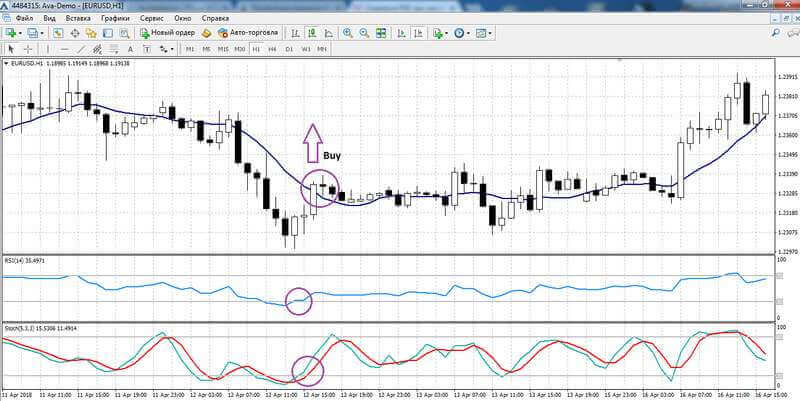Select the Trendline tool

[81, 49]
